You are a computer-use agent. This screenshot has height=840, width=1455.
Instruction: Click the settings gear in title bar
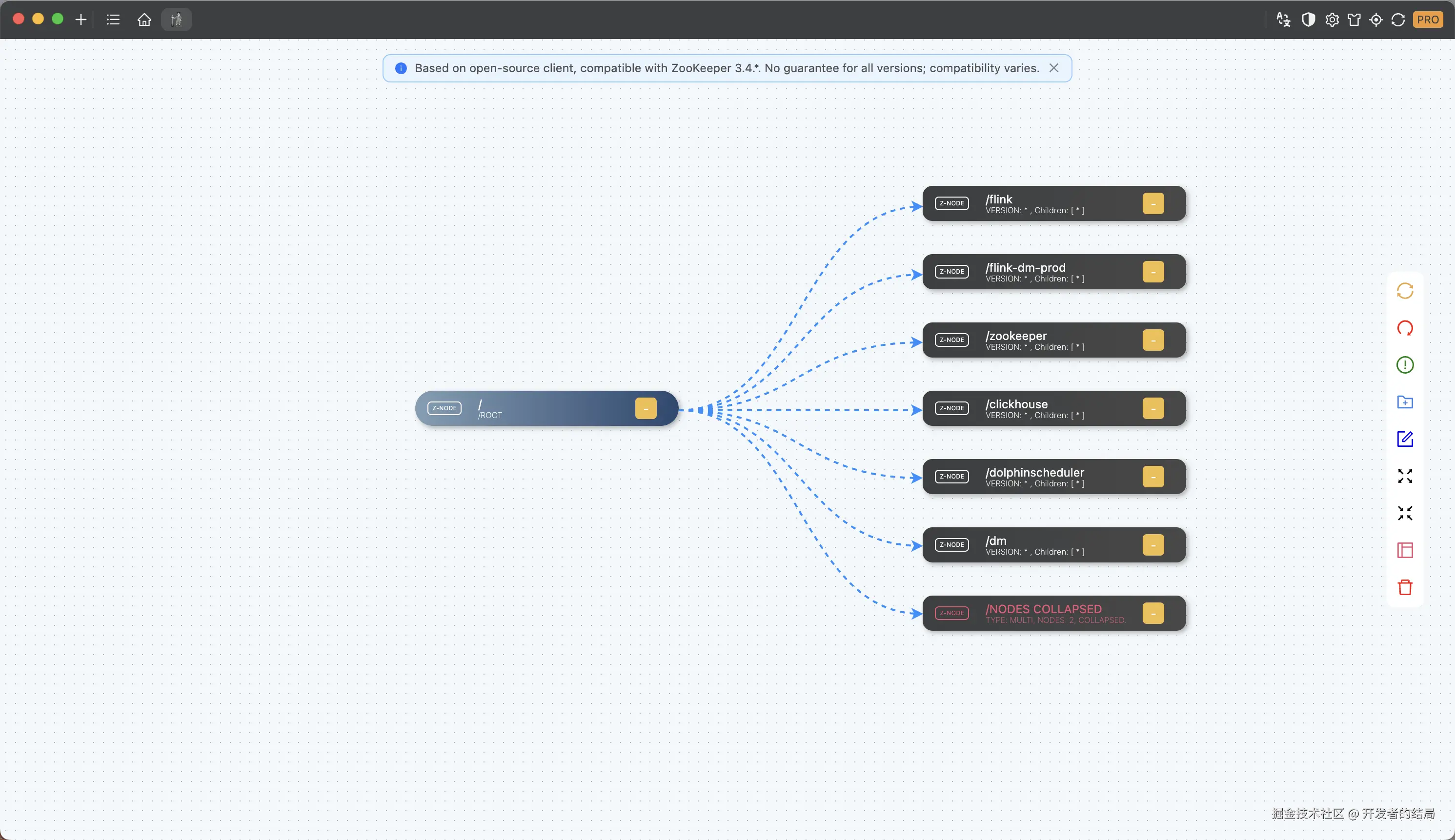pyautogui.click(x=1332, y=20)
